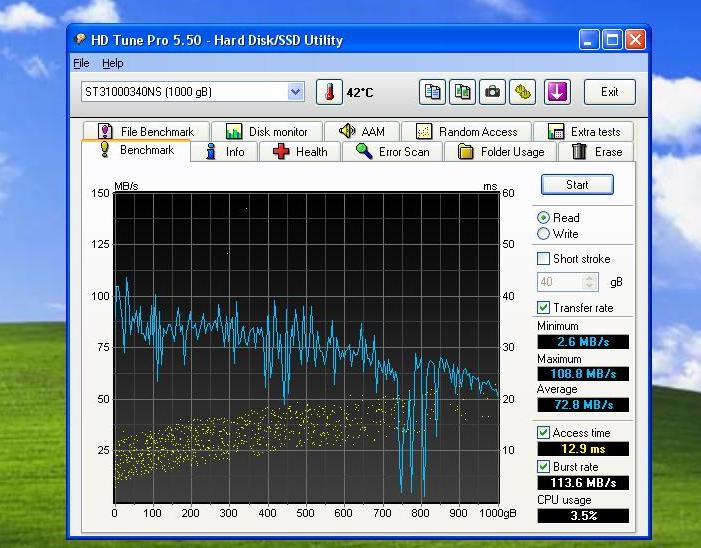Expand the ST31000340NS drive dropdown
Image resolution: width=701 pixels, height=548 pixels.
295,92
